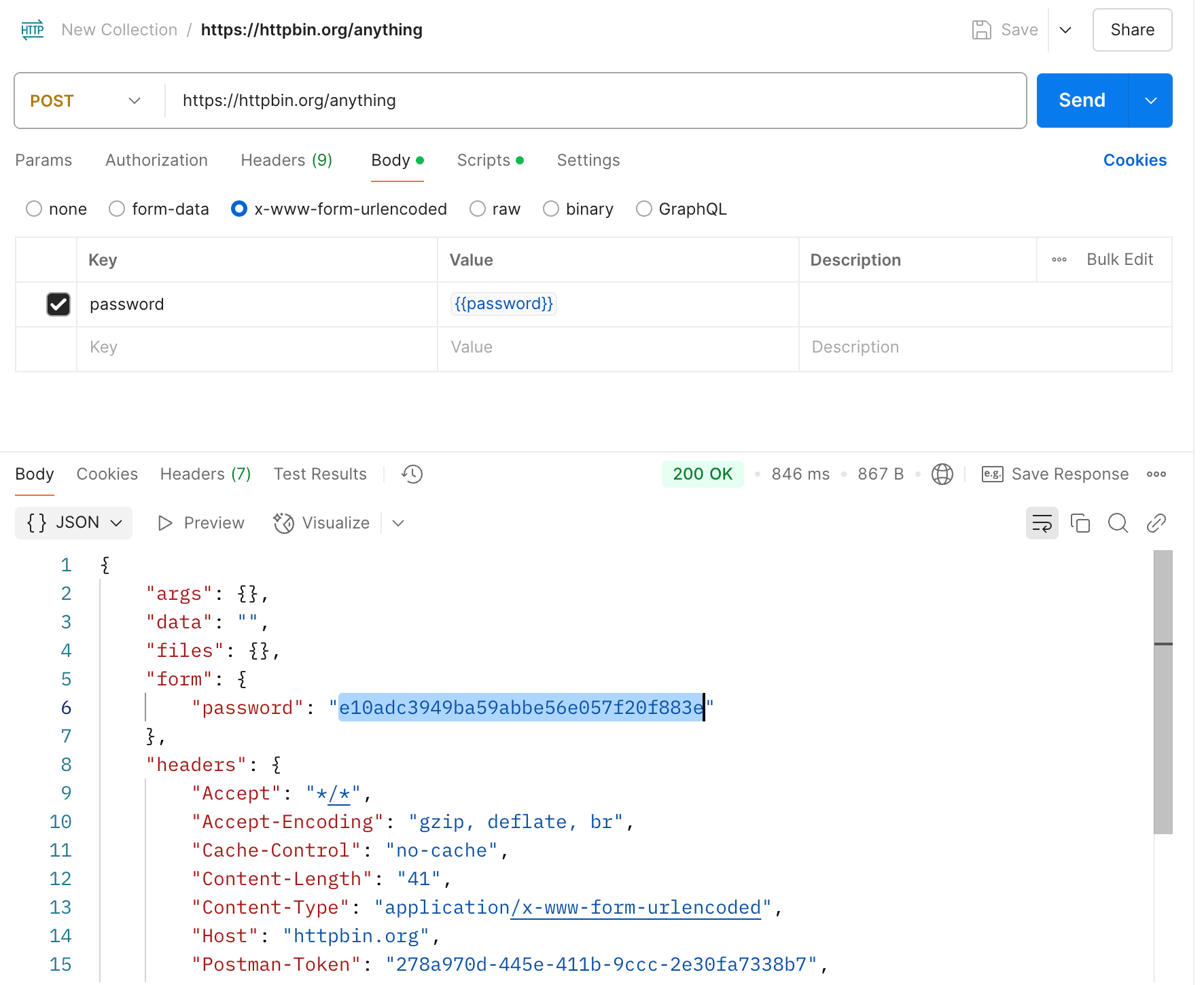The height and width of the screenshot is (985, 1204).
Task: Open the JSON format dropdown
Action: [x=74, y=523]
